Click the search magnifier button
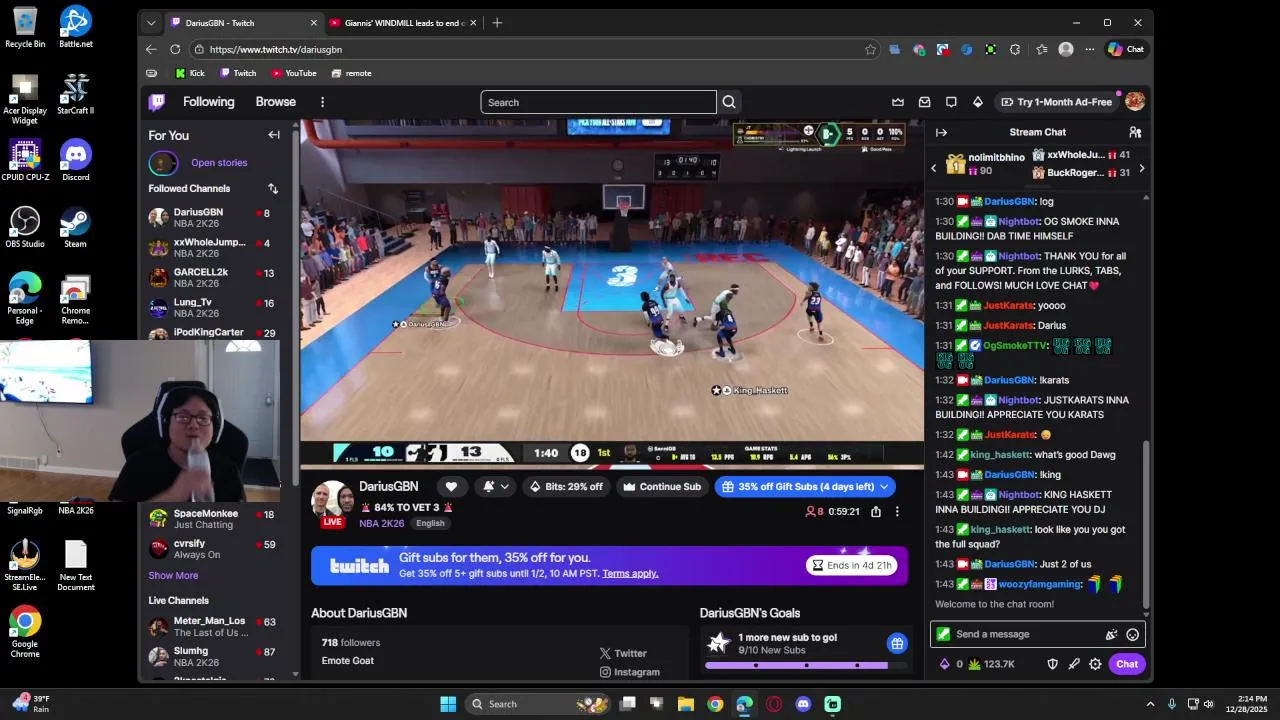1280x720 pixels. tap(729, 102)
